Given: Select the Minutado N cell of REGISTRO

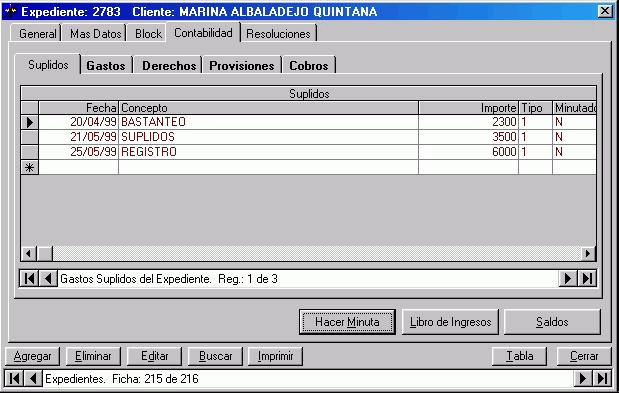Looking at the screenshot, I should (x=574, y=152).
